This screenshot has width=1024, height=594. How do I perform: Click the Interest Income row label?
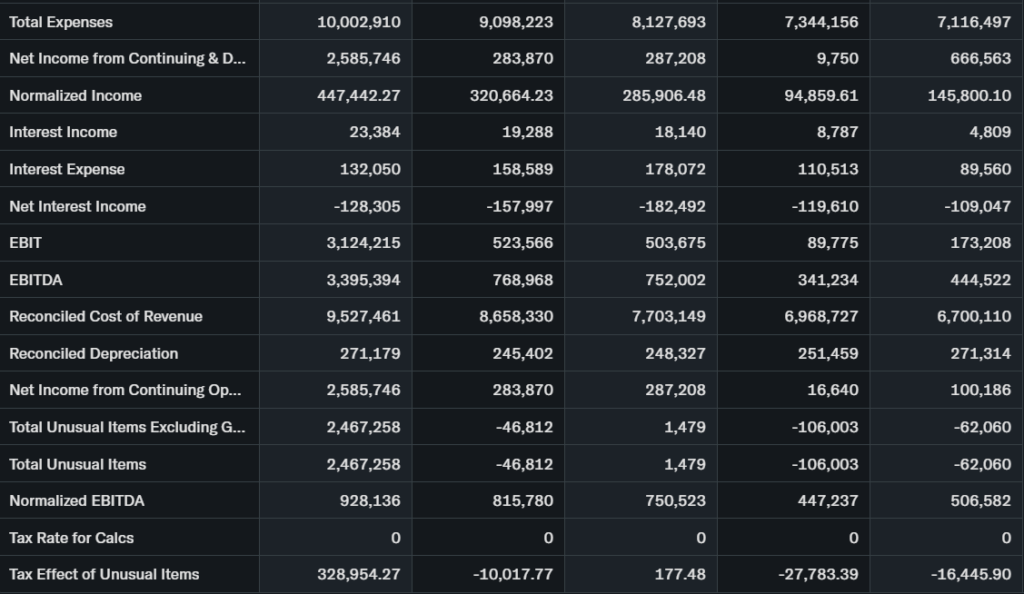click(63, 132)
